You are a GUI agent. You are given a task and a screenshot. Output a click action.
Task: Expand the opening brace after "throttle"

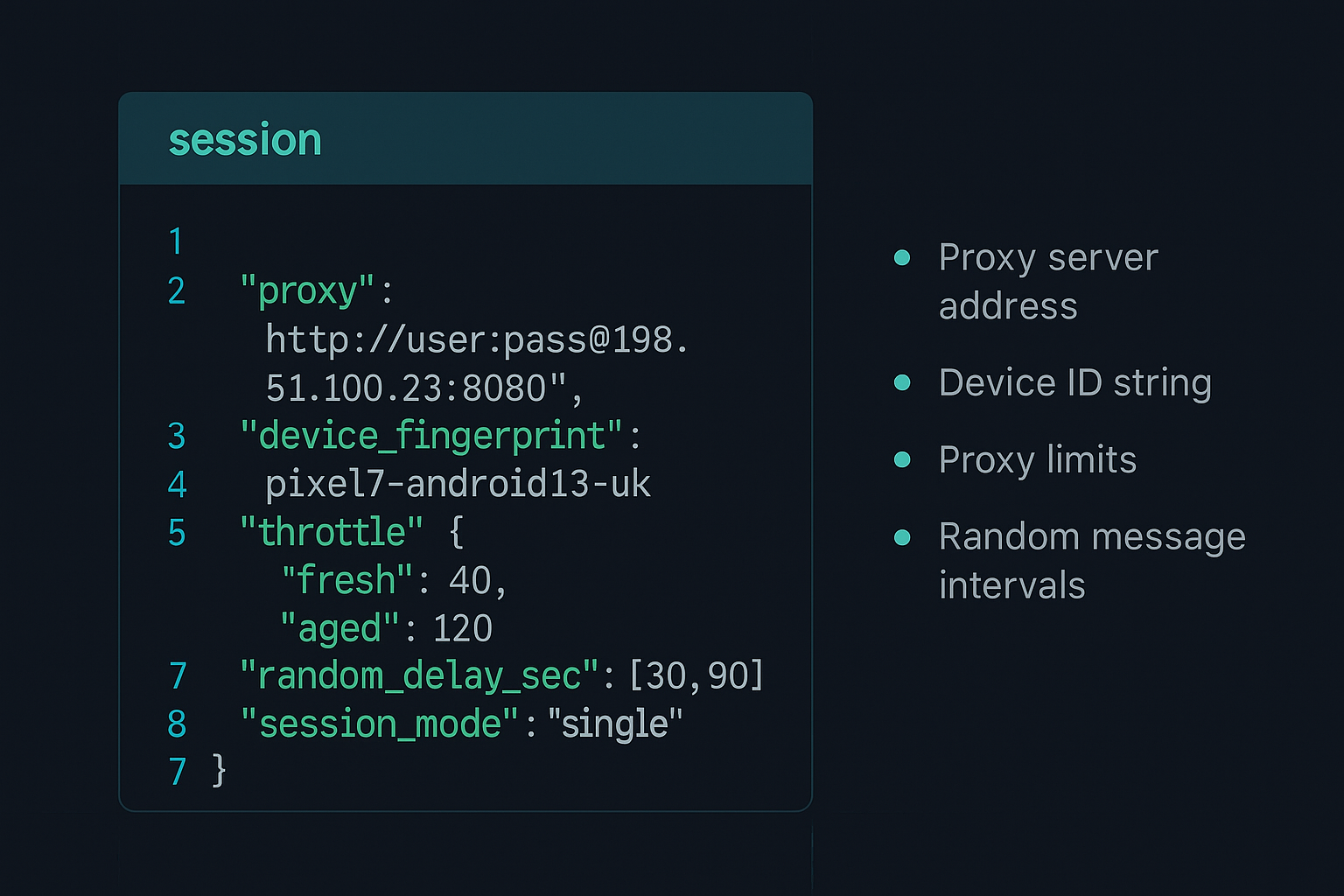tap(456, 532)
